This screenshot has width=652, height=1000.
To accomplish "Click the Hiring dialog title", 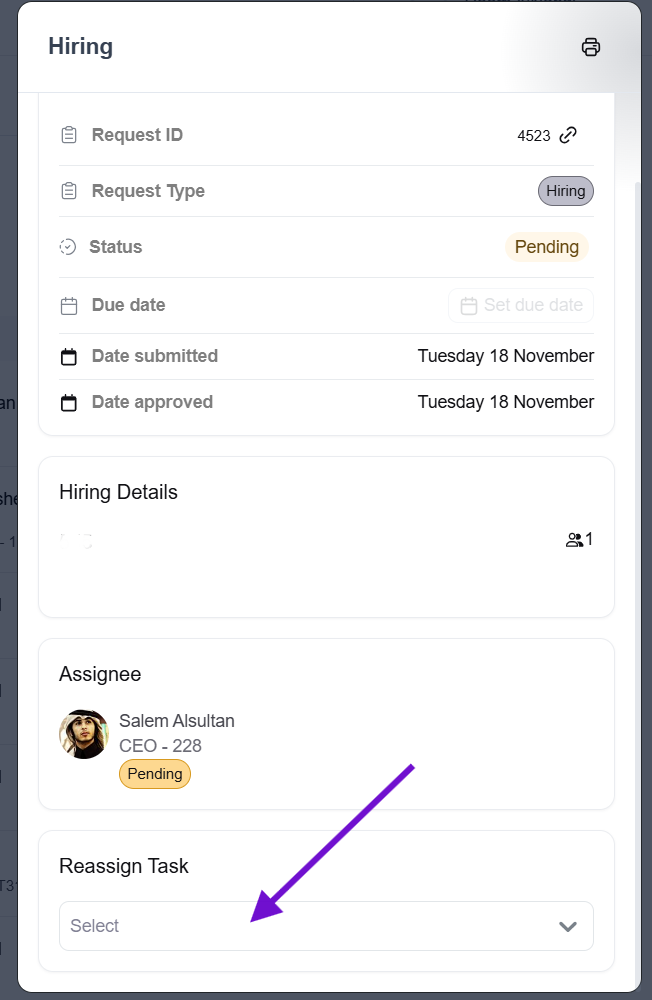I will (80, 47).
